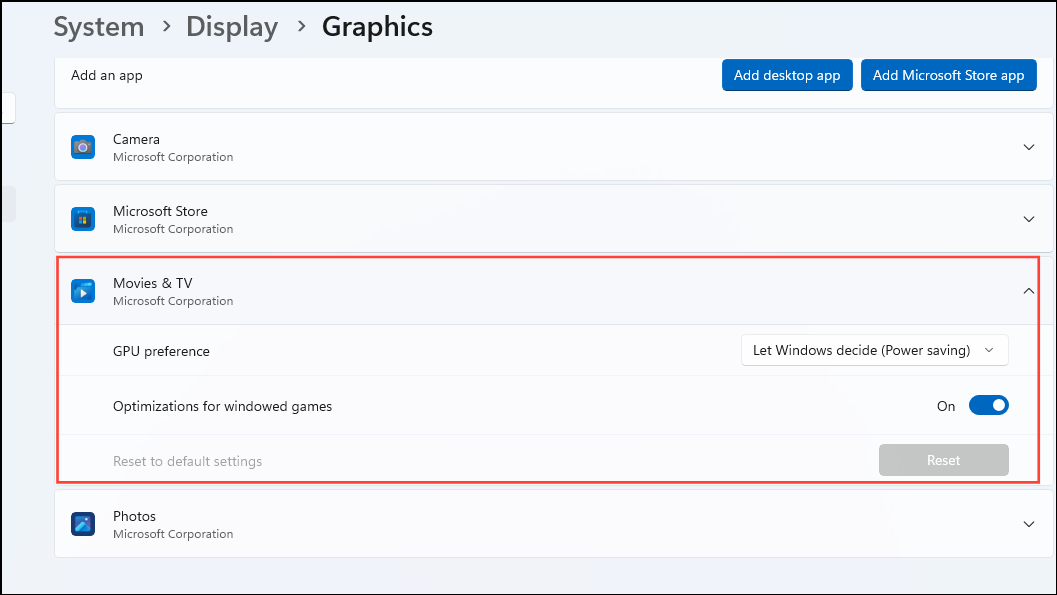Expand the Photos app settings
Screen dimensions: 1057x595
tap(1028, 523)
